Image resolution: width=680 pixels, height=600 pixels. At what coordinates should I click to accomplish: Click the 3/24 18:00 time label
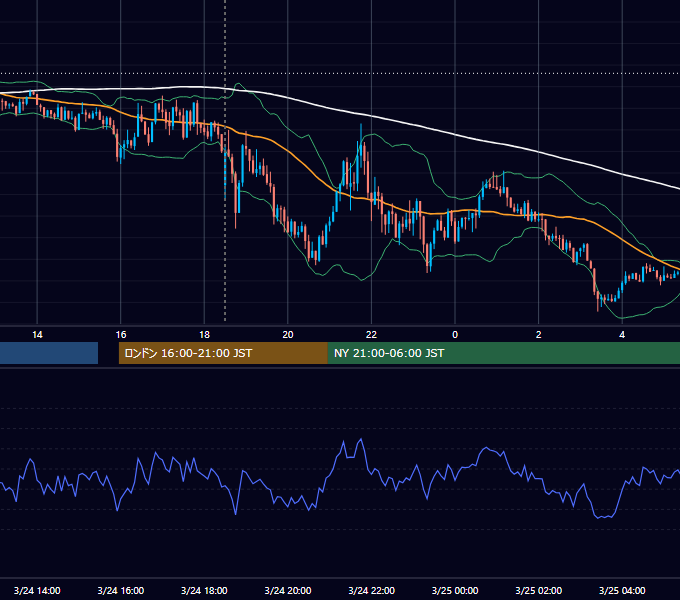(204, 590)
